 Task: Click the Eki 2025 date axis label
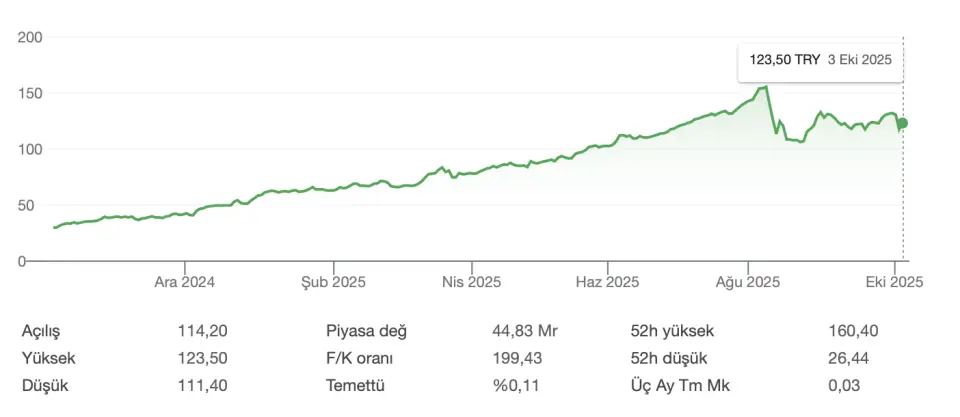894,282
